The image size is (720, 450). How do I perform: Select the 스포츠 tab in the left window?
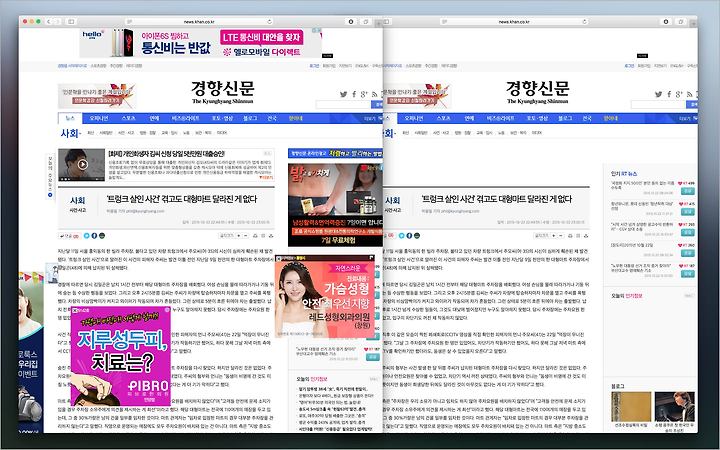tap(129, 118)
